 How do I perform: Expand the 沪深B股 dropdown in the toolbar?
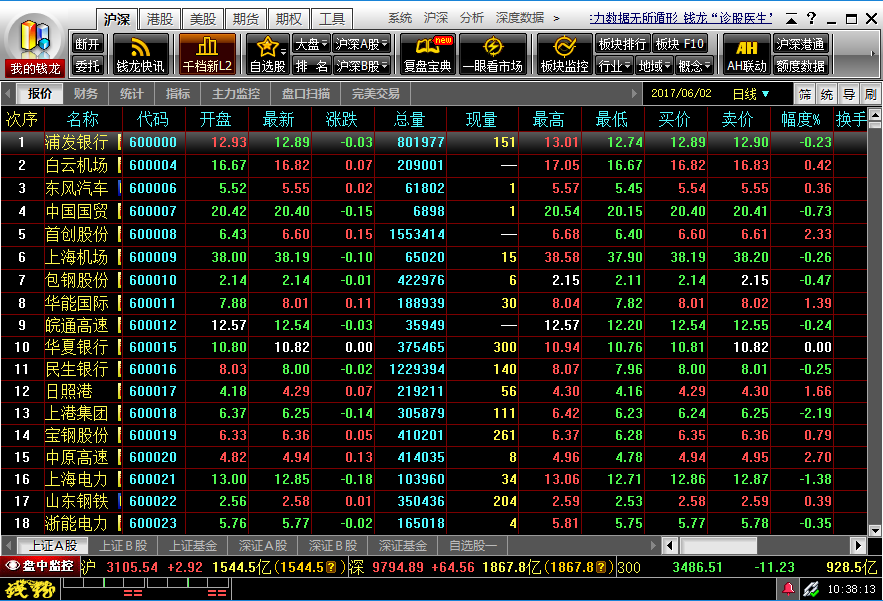(x=361, y=66)
